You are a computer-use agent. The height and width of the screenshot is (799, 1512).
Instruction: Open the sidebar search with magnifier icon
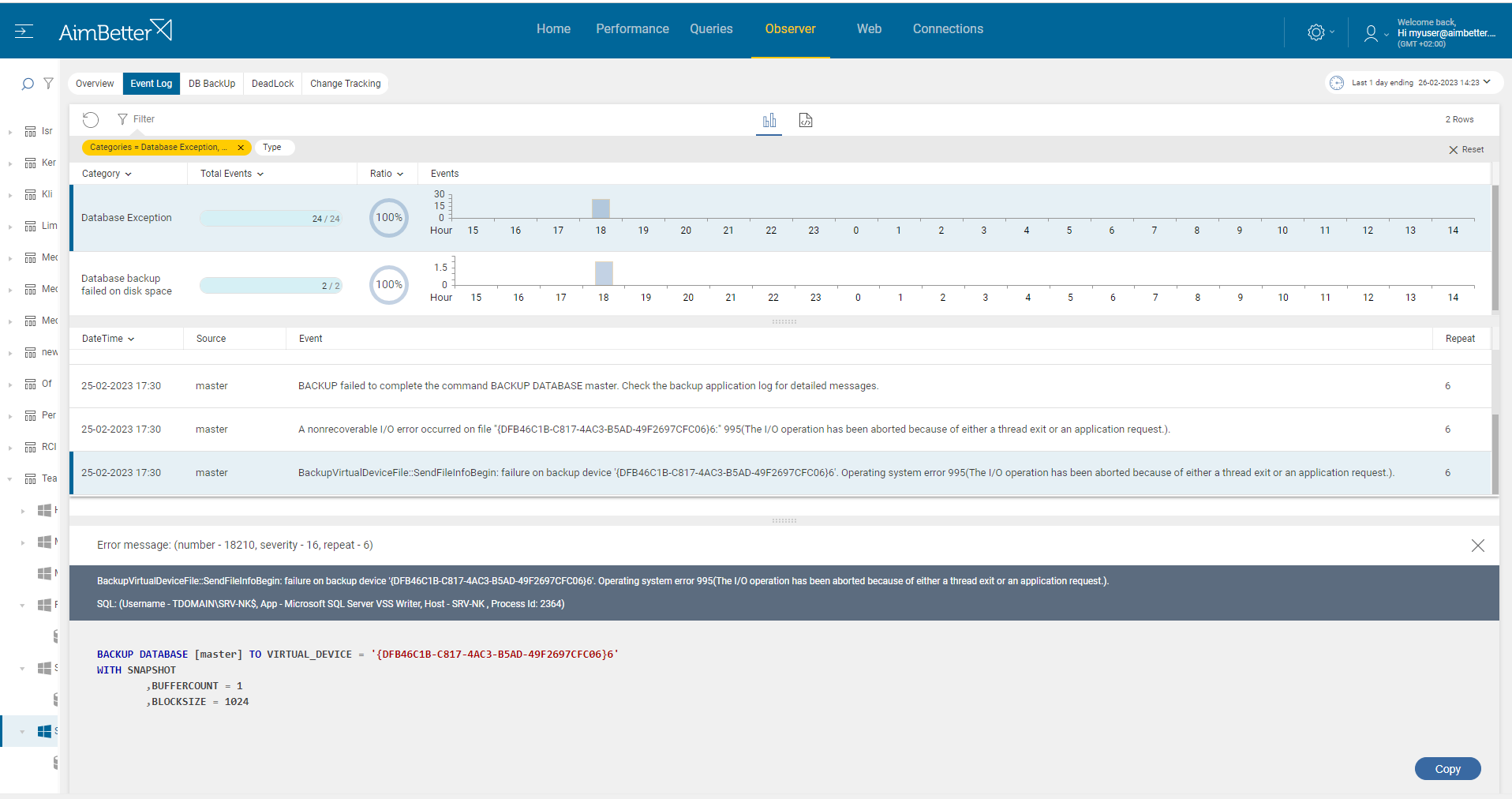coord(27,83)
